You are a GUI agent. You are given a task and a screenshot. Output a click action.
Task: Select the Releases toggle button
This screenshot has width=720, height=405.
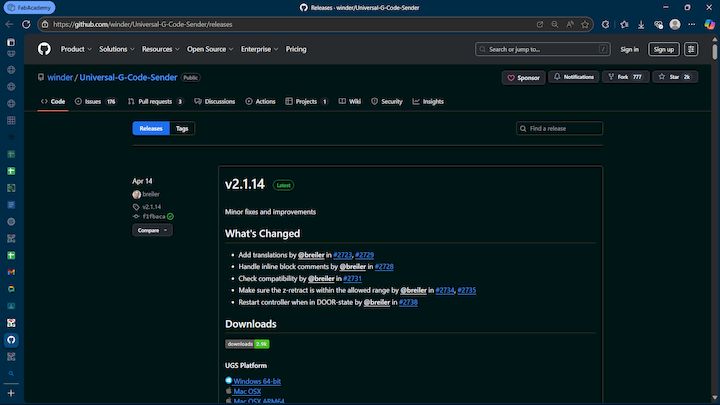151,129
